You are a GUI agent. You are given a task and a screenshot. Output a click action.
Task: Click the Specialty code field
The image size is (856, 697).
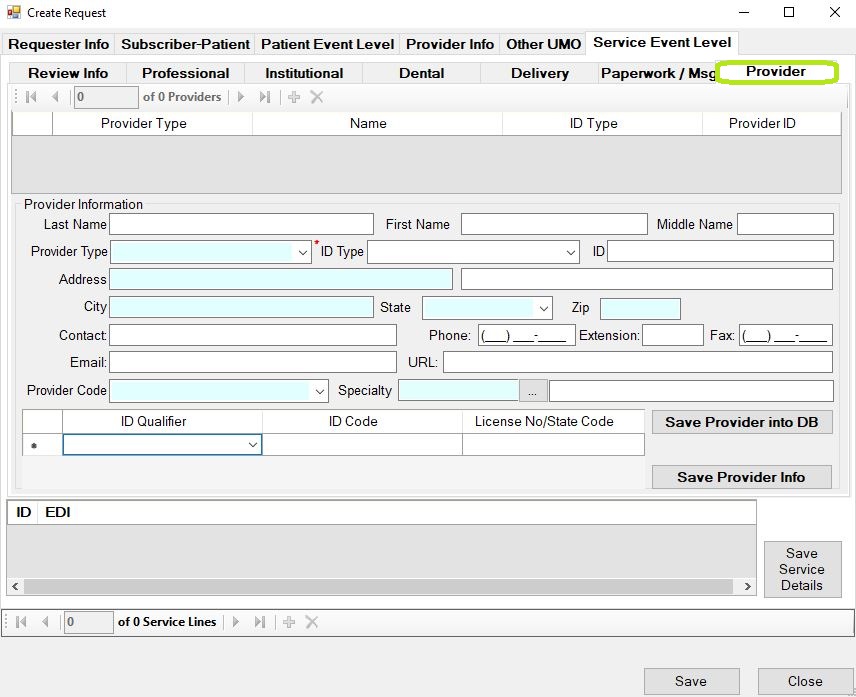[459, 391]
